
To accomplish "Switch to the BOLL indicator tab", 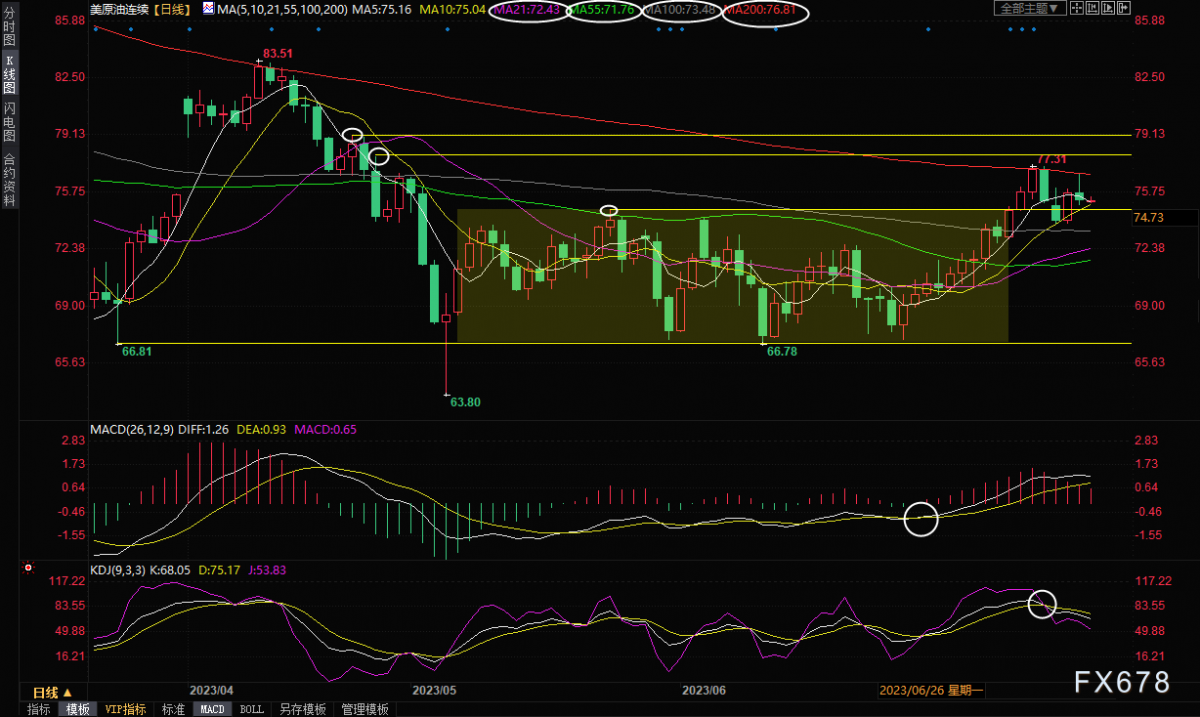I will coord(252,709).
